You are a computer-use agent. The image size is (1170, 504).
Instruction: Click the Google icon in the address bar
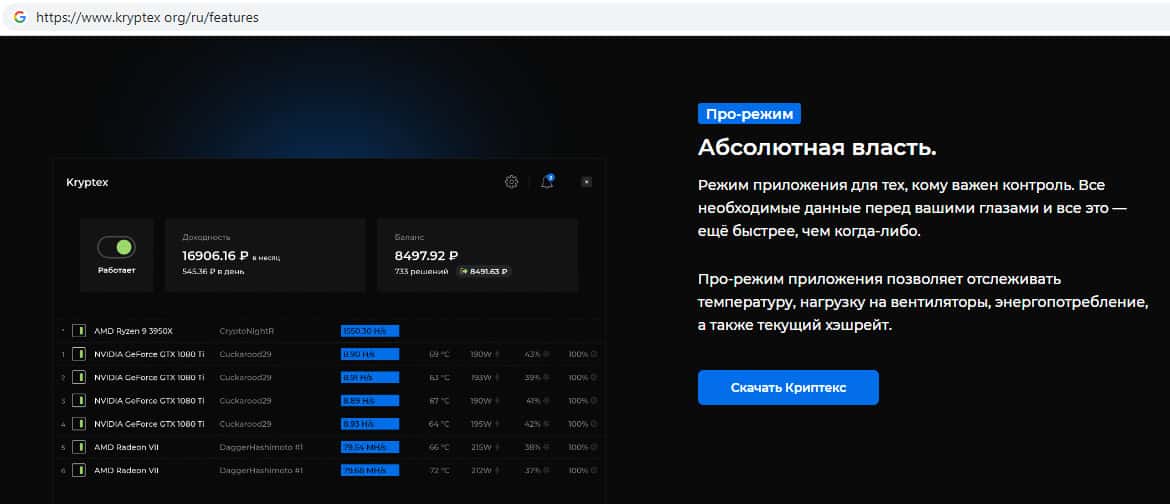point(19,16)
